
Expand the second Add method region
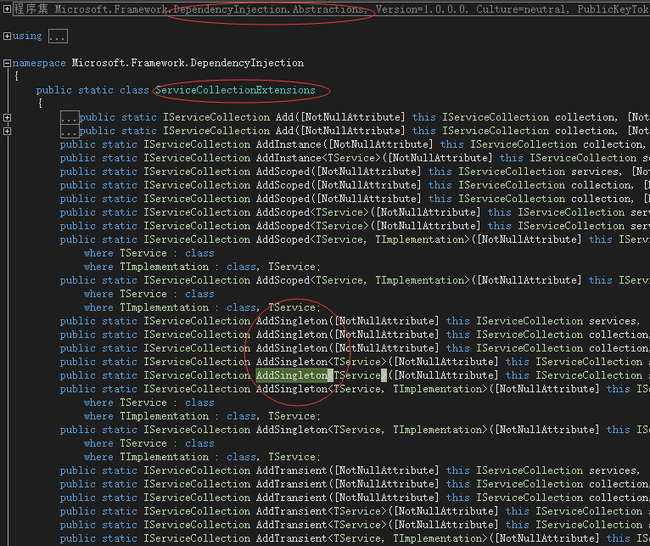(x=7, y=131)
